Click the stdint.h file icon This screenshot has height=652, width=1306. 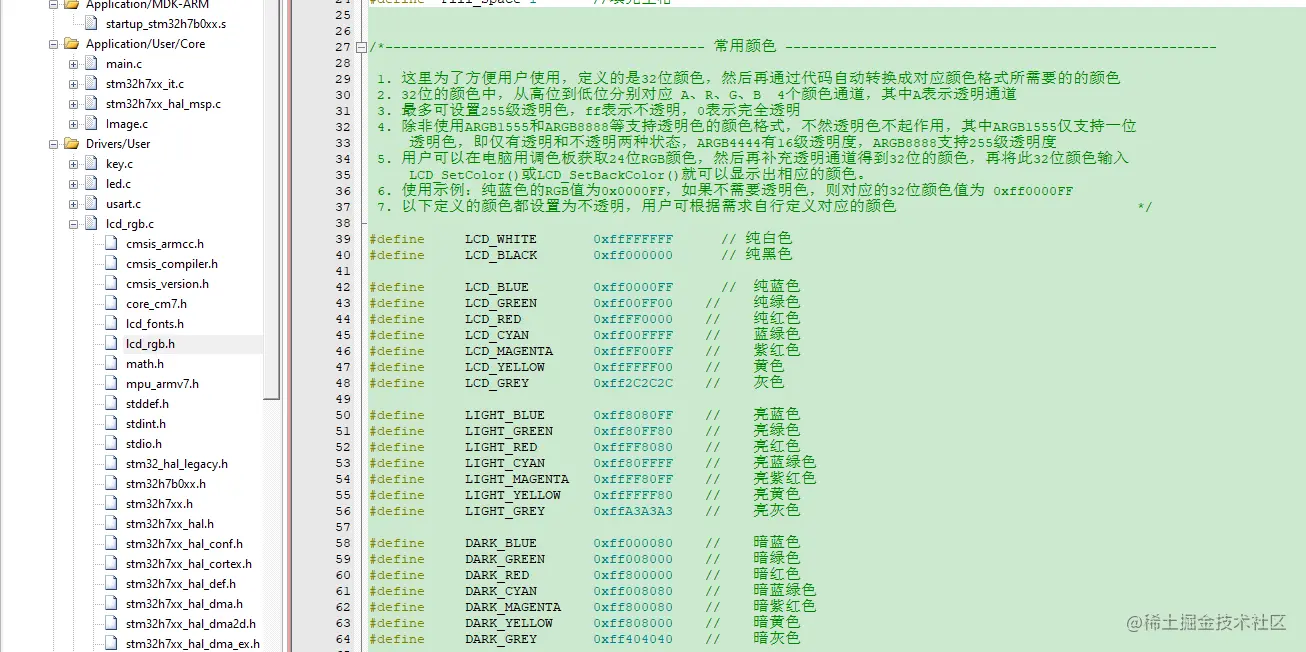click(111, 424)
